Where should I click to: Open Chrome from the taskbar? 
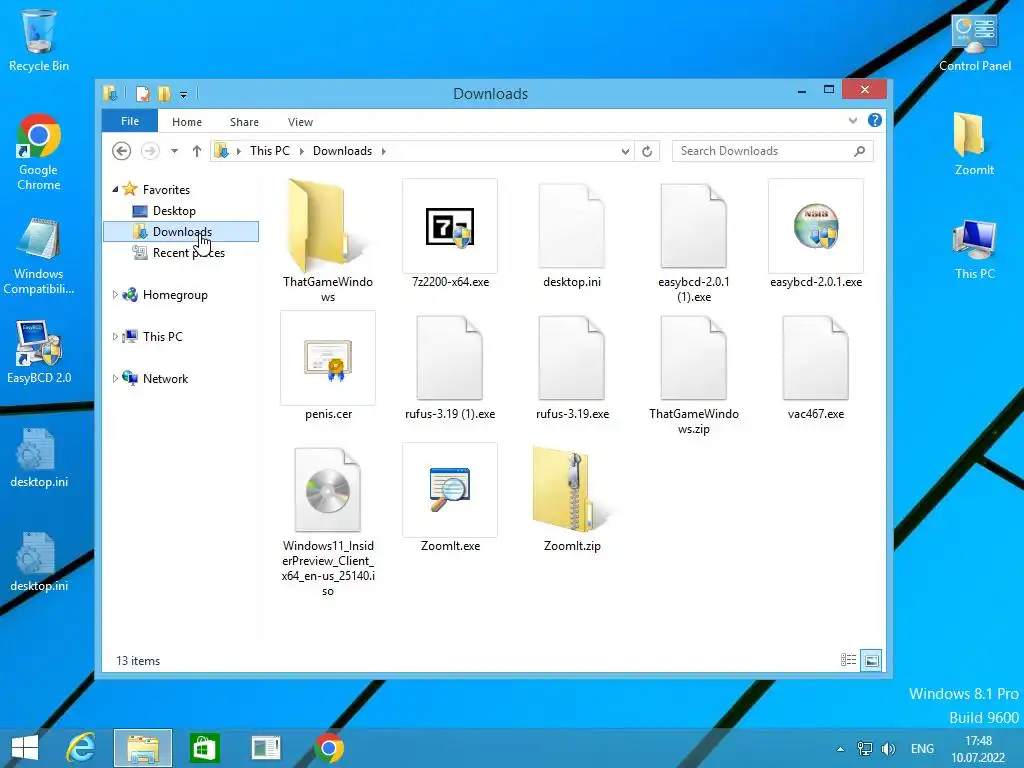click(328, 748)
